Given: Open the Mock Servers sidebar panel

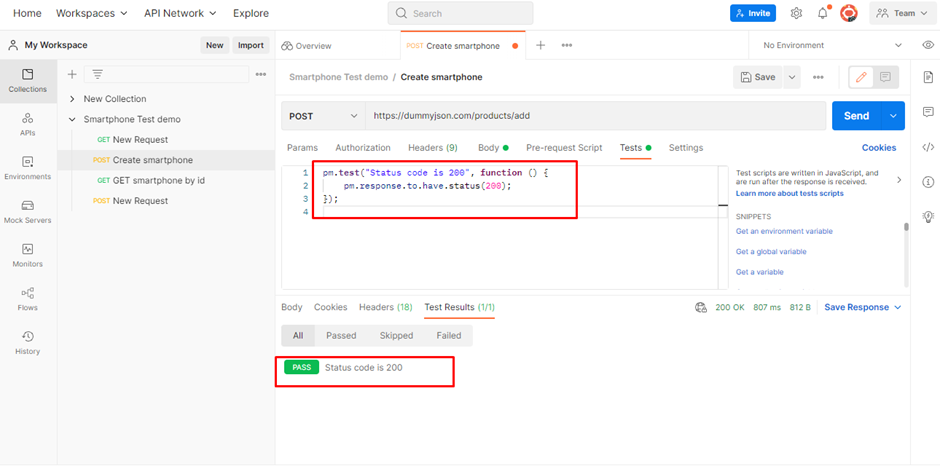Looking at the screenshot, I should click(28, 212).
